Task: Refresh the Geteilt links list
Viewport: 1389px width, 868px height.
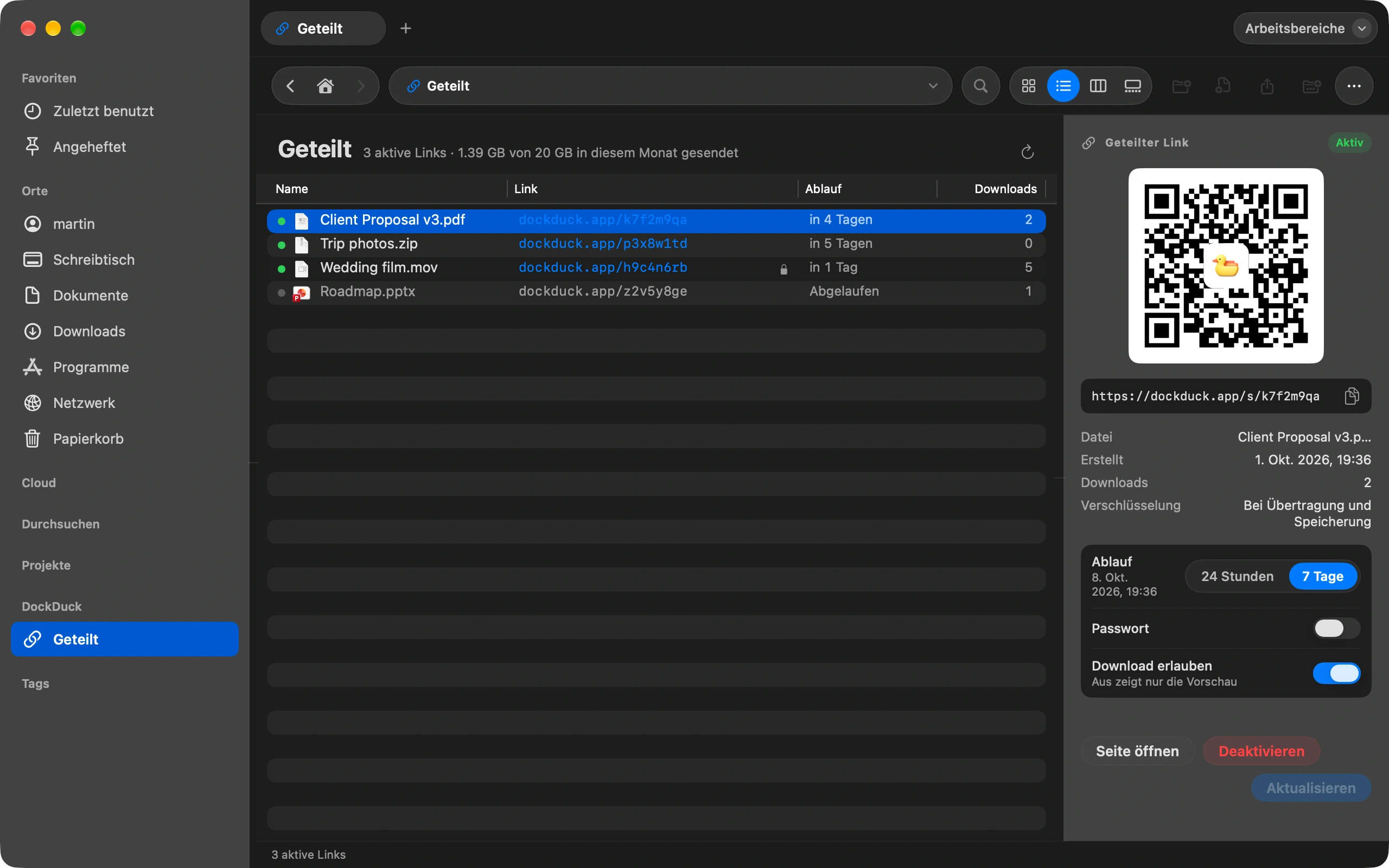Action: (1028, 152)
